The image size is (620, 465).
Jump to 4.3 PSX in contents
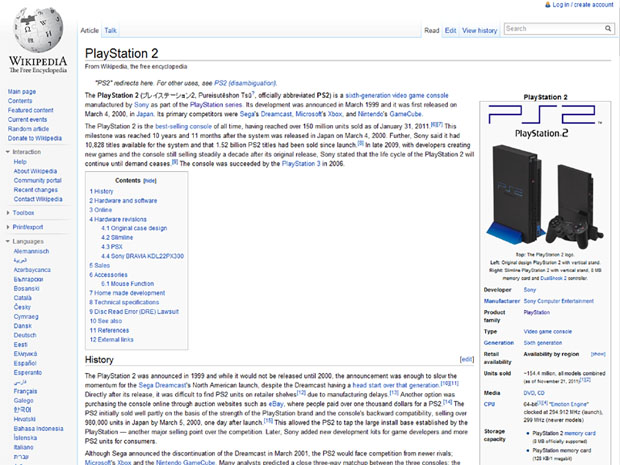pyautogui.click(x=112, y=246)
